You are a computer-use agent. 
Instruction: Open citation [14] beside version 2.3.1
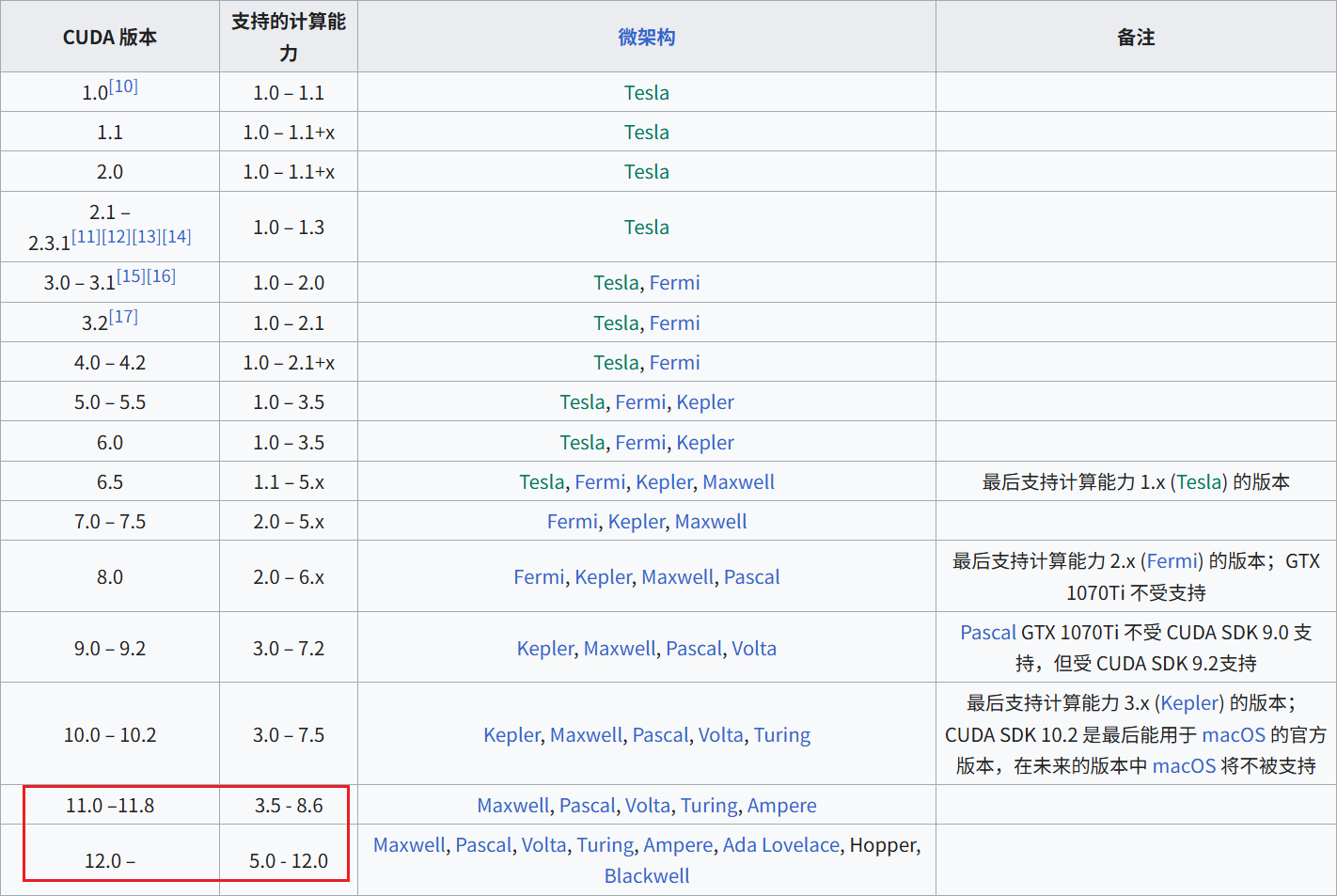tap(177, 236)
